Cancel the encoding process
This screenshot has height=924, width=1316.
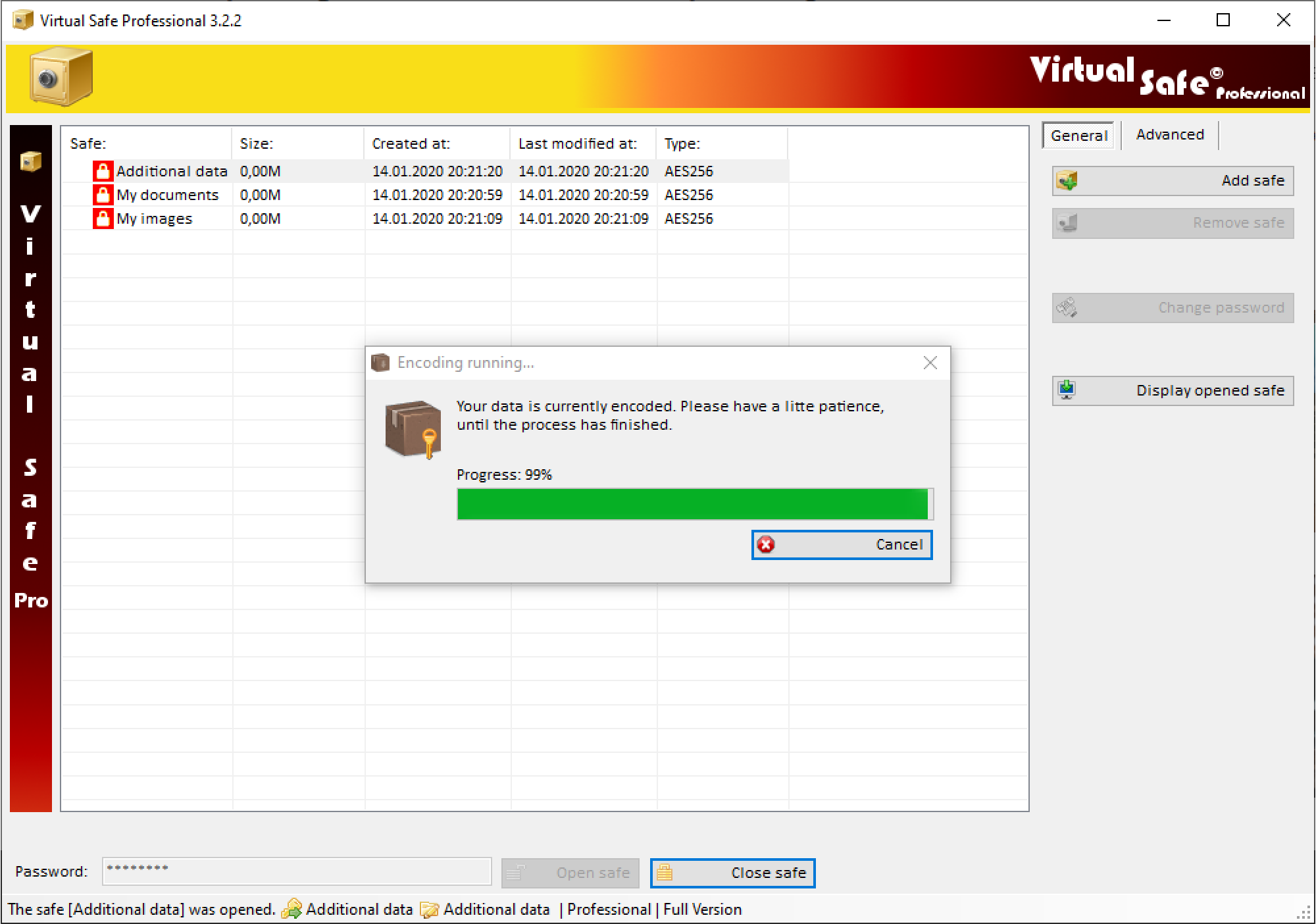click(x=842, y=545)
